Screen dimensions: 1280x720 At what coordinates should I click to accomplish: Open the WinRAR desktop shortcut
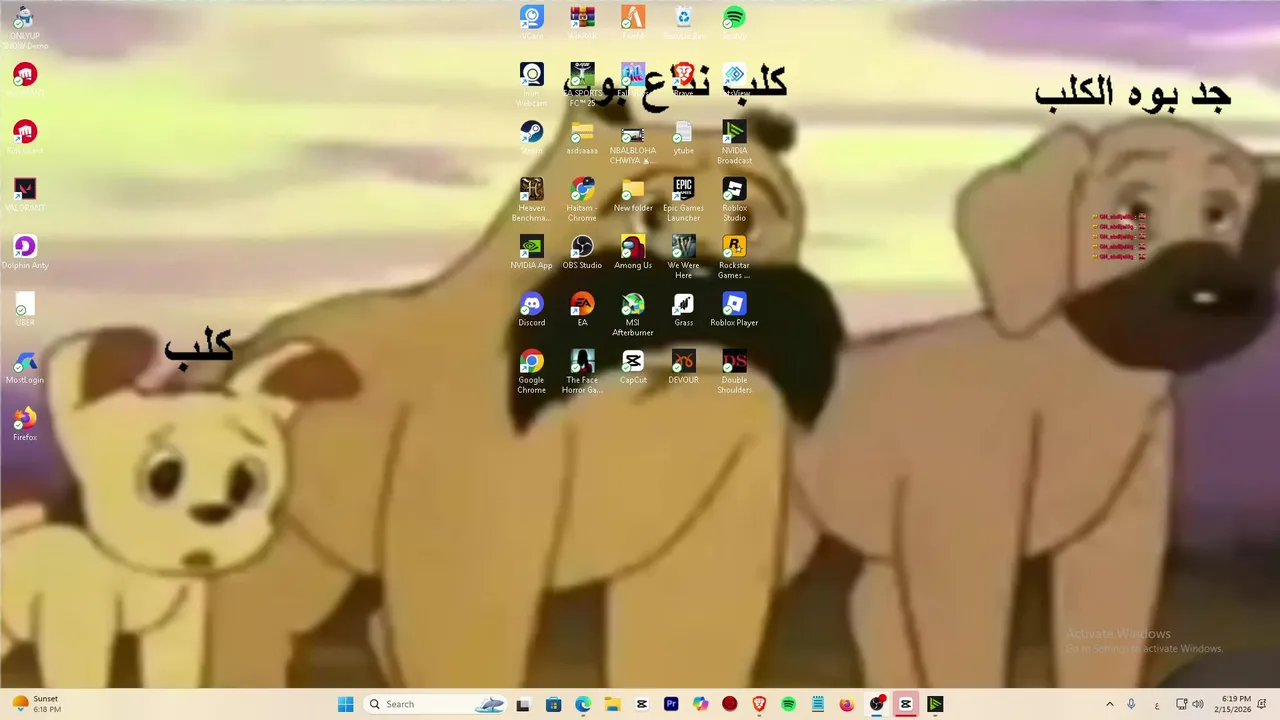(x=582, y=22)
